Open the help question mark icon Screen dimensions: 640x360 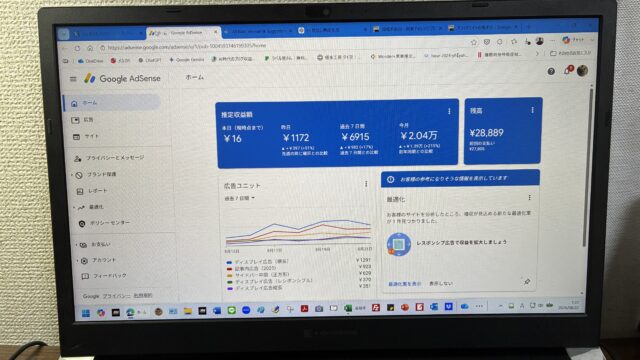pyautogui.click(x=551, y=71)
